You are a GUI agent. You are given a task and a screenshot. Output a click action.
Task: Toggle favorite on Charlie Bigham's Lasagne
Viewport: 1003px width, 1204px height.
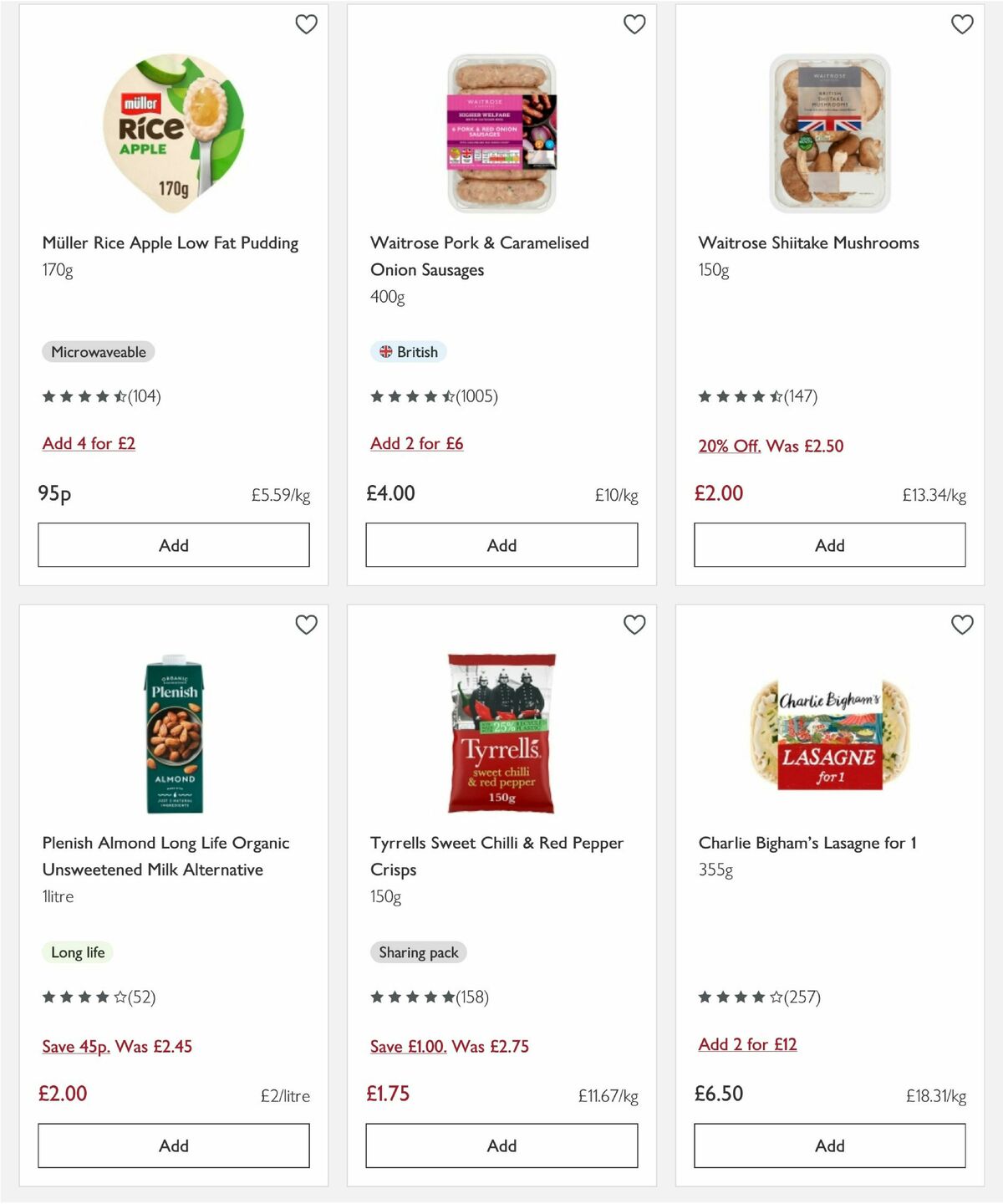click(x=962, y=625)
